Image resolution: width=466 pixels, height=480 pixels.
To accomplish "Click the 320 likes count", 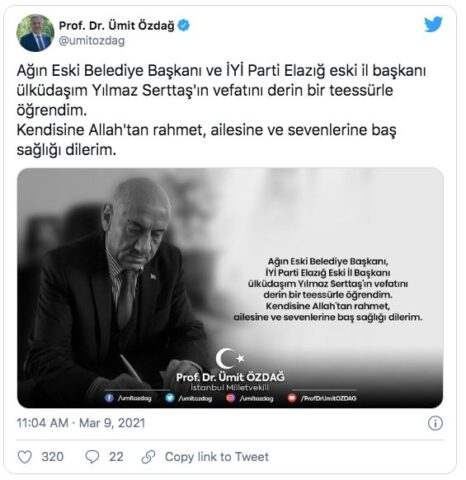I will click(53, 457).
